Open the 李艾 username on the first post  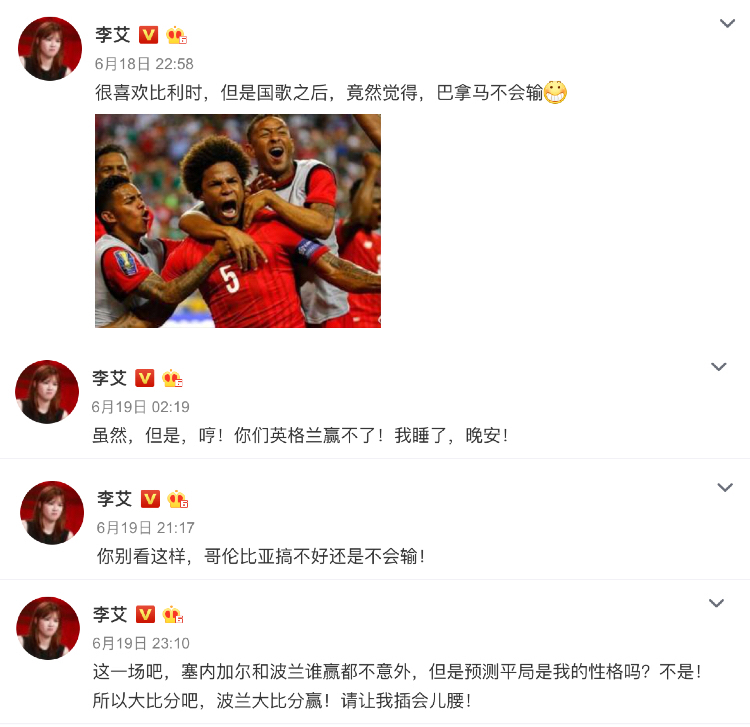(113, 35)
